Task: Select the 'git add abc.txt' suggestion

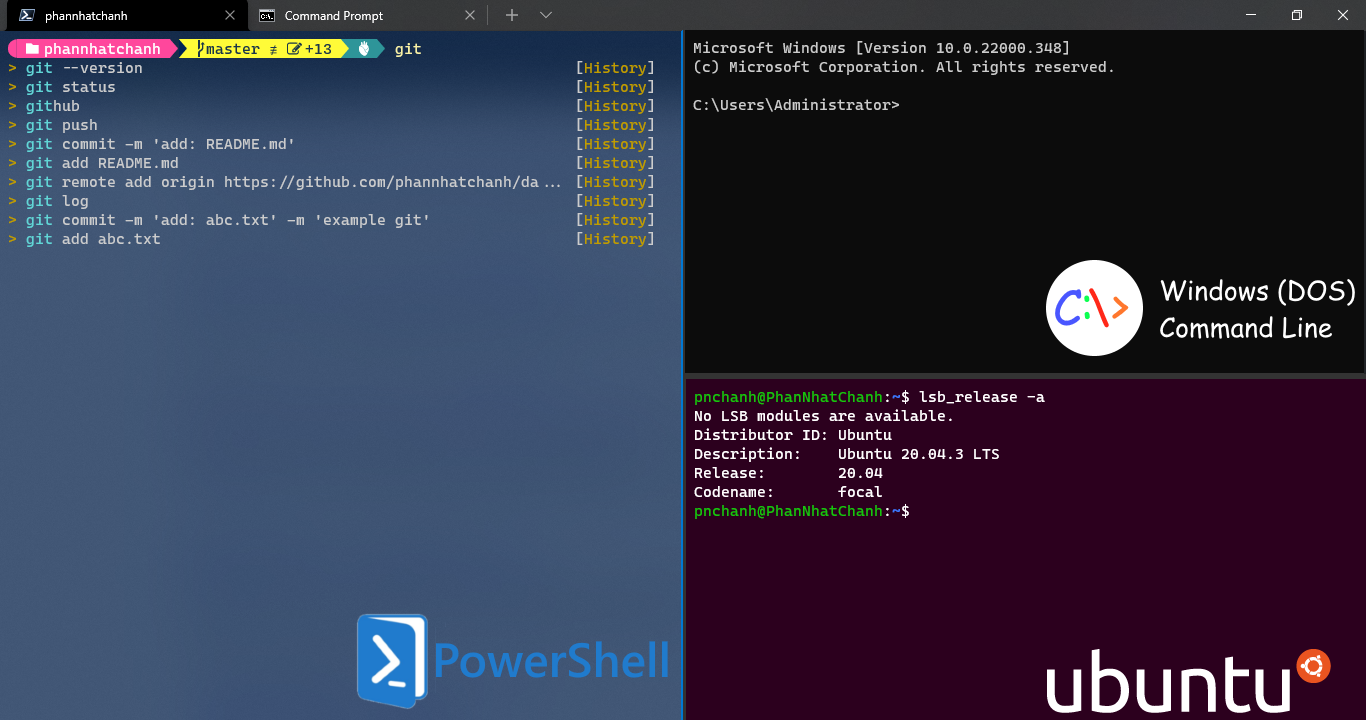Action: pyautogui.click(x=331, y=239)
